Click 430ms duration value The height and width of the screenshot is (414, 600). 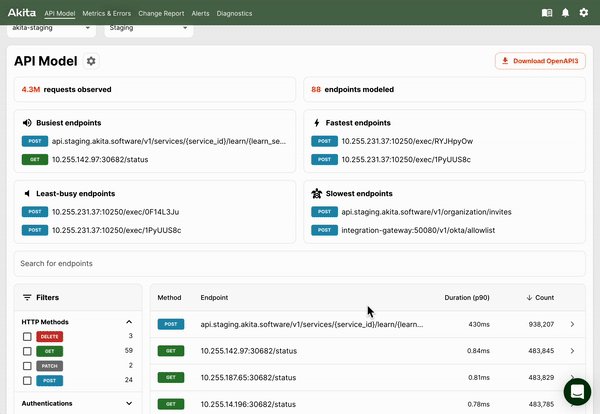click(x=479, y=324)
